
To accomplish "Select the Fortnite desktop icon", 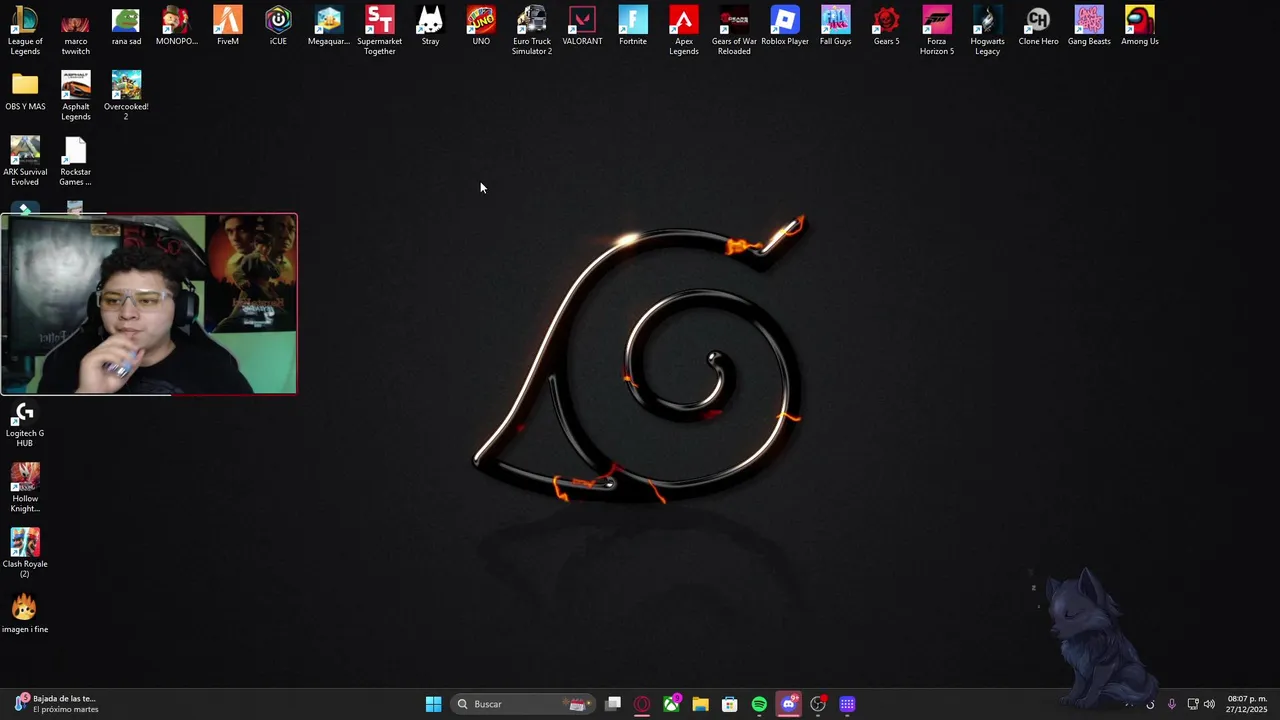I will [x=633, y=27].
